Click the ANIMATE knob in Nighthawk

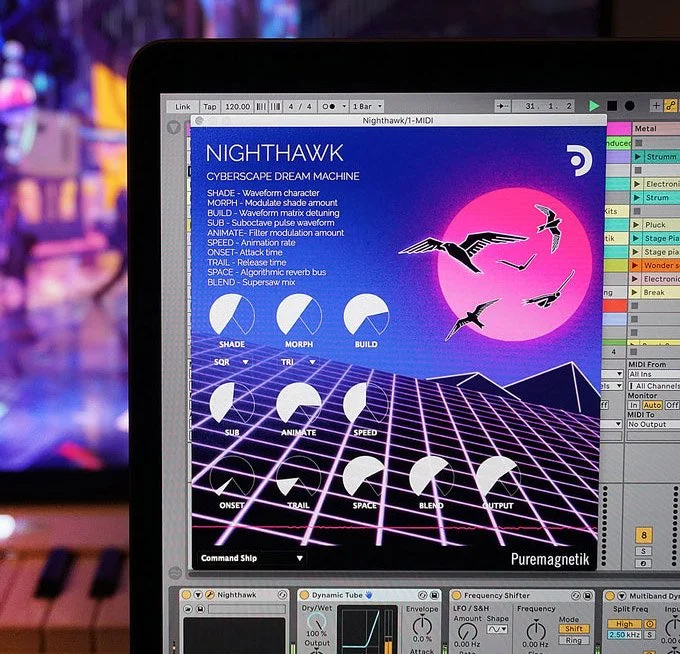pos(299,403)
